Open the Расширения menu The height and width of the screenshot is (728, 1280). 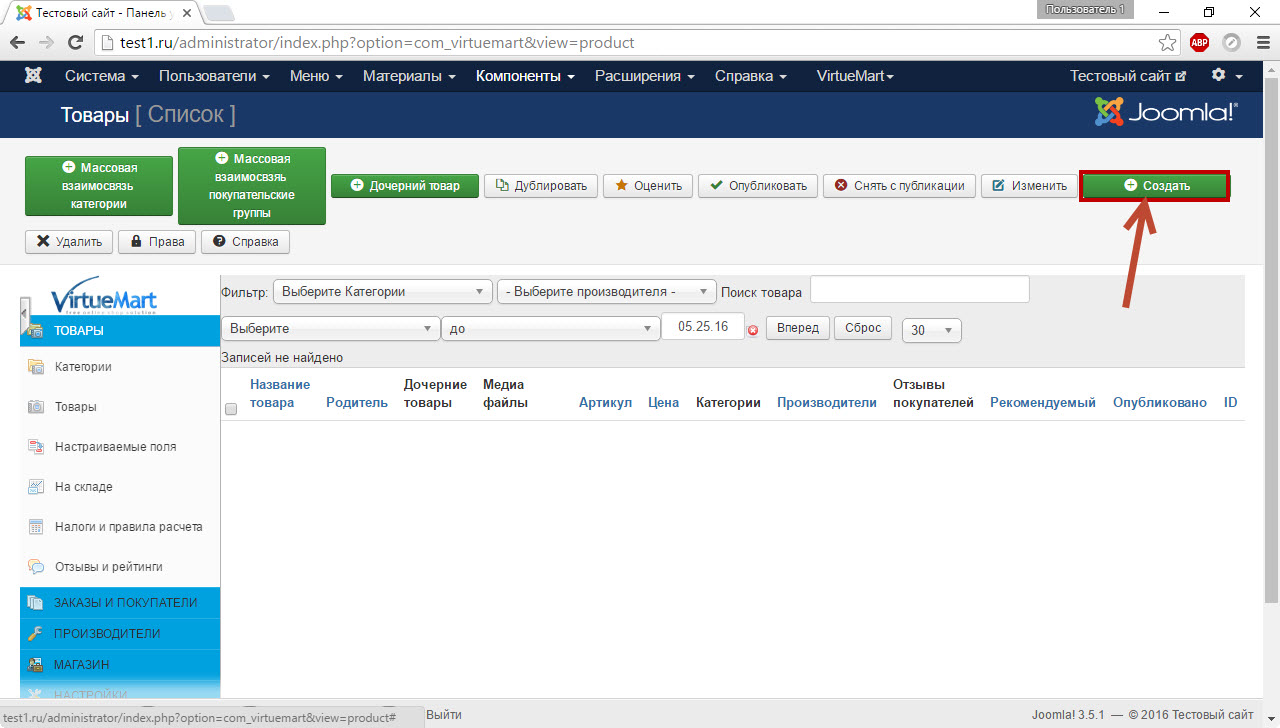(x=645, y=76)
